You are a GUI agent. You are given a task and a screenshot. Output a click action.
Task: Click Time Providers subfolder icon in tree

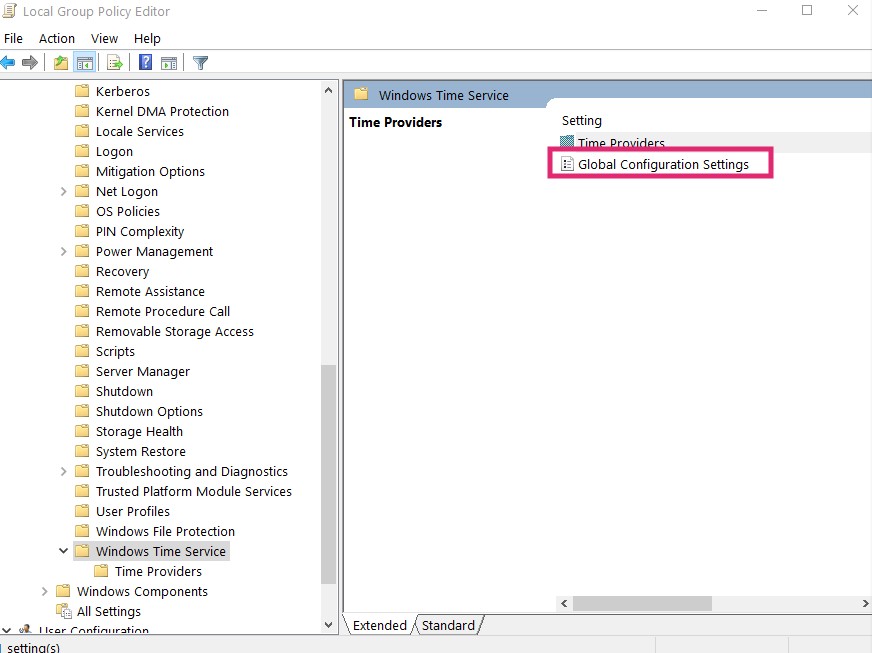[101, 571]
